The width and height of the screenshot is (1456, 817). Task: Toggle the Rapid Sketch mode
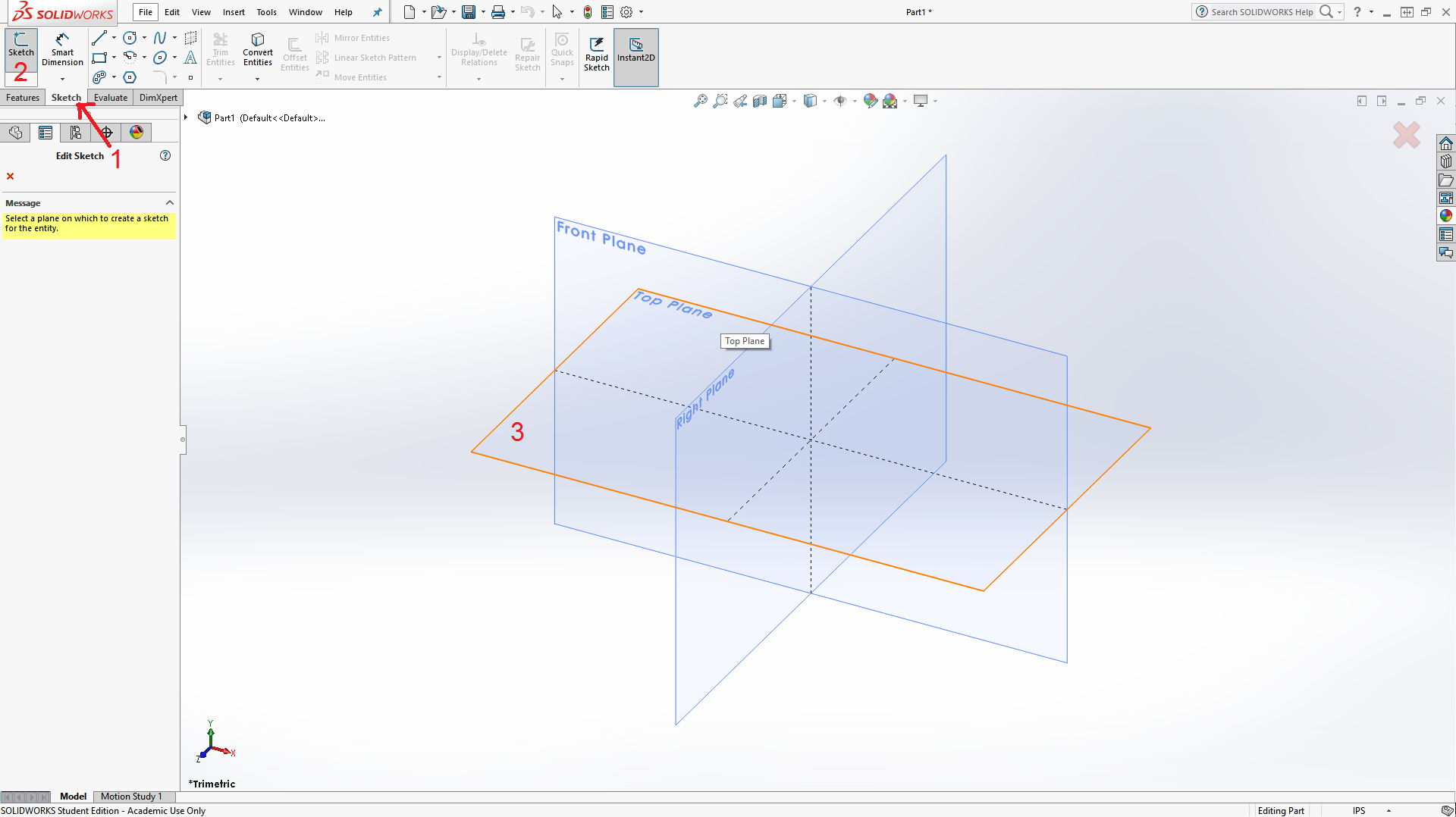[x=597, y=54]
